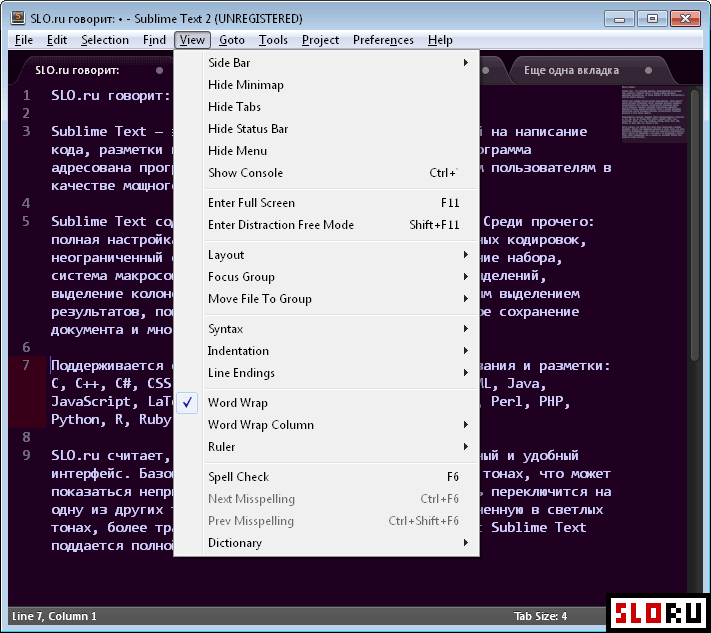
Task: Click 'Line 7, Column 1' status text
Action: 54,616
